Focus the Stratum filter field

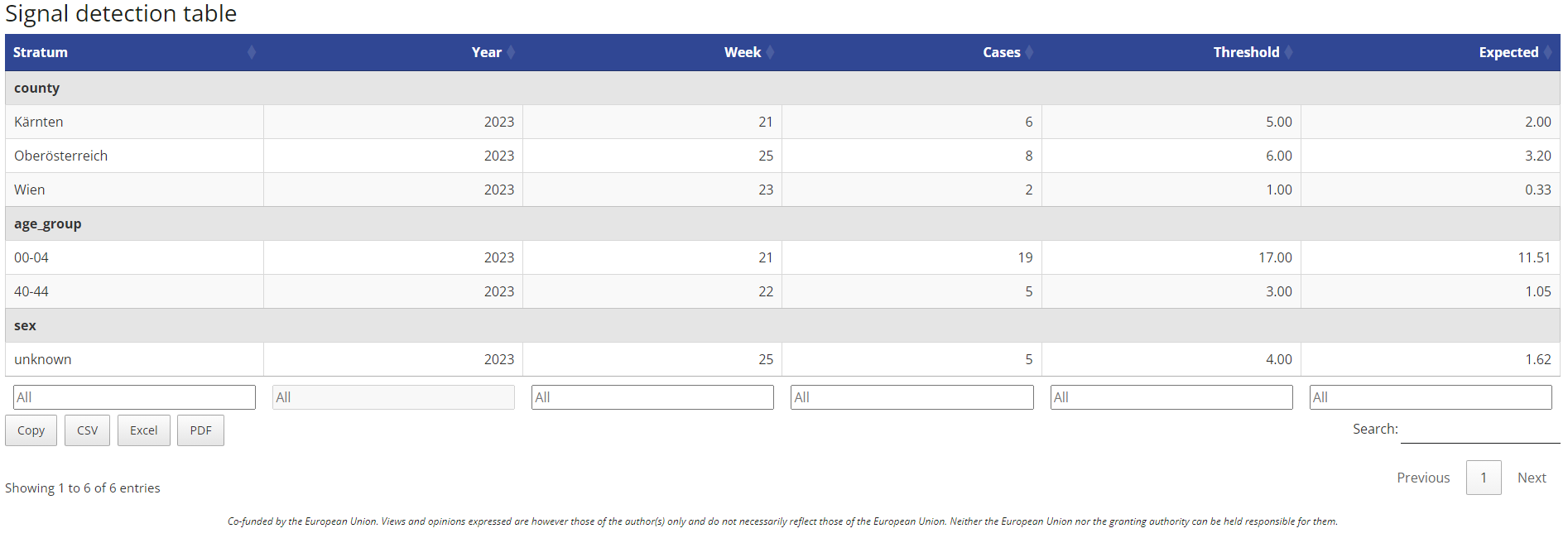pos(134,397)
